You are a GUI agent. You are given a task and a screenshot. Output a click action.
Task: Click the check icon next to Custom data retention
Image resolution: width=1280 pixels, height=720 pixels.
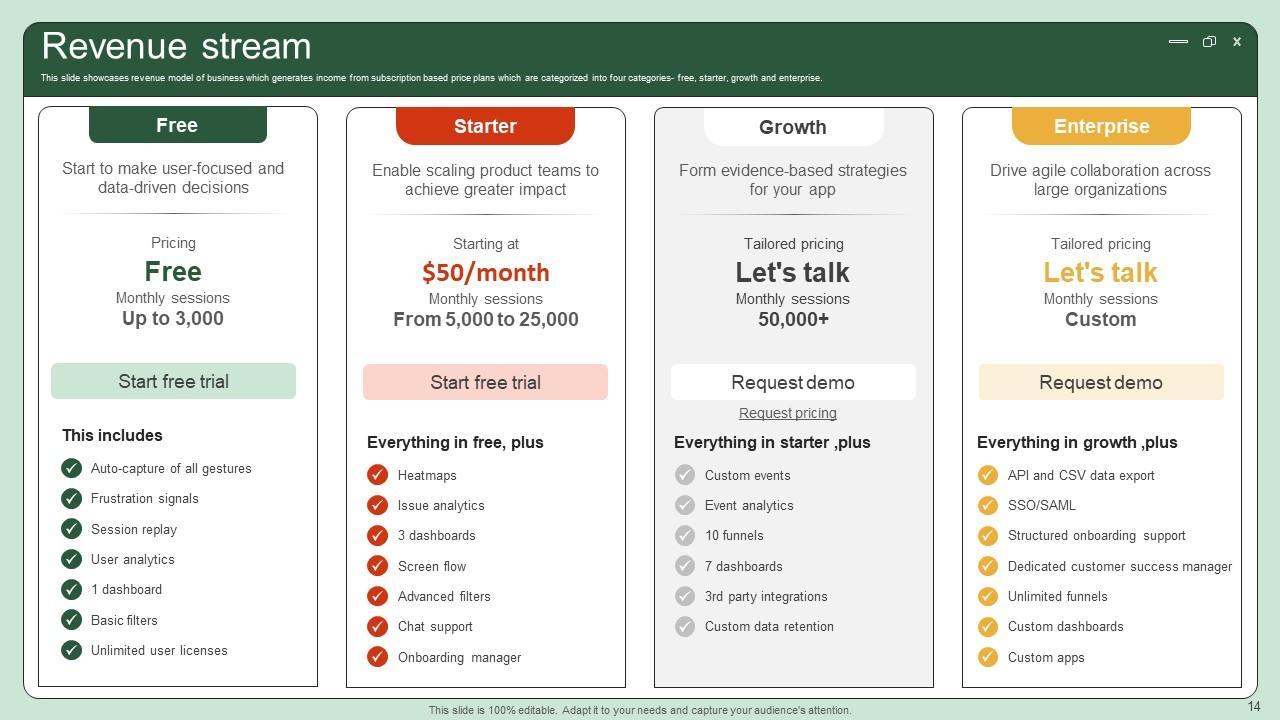(x=685, y=626)
